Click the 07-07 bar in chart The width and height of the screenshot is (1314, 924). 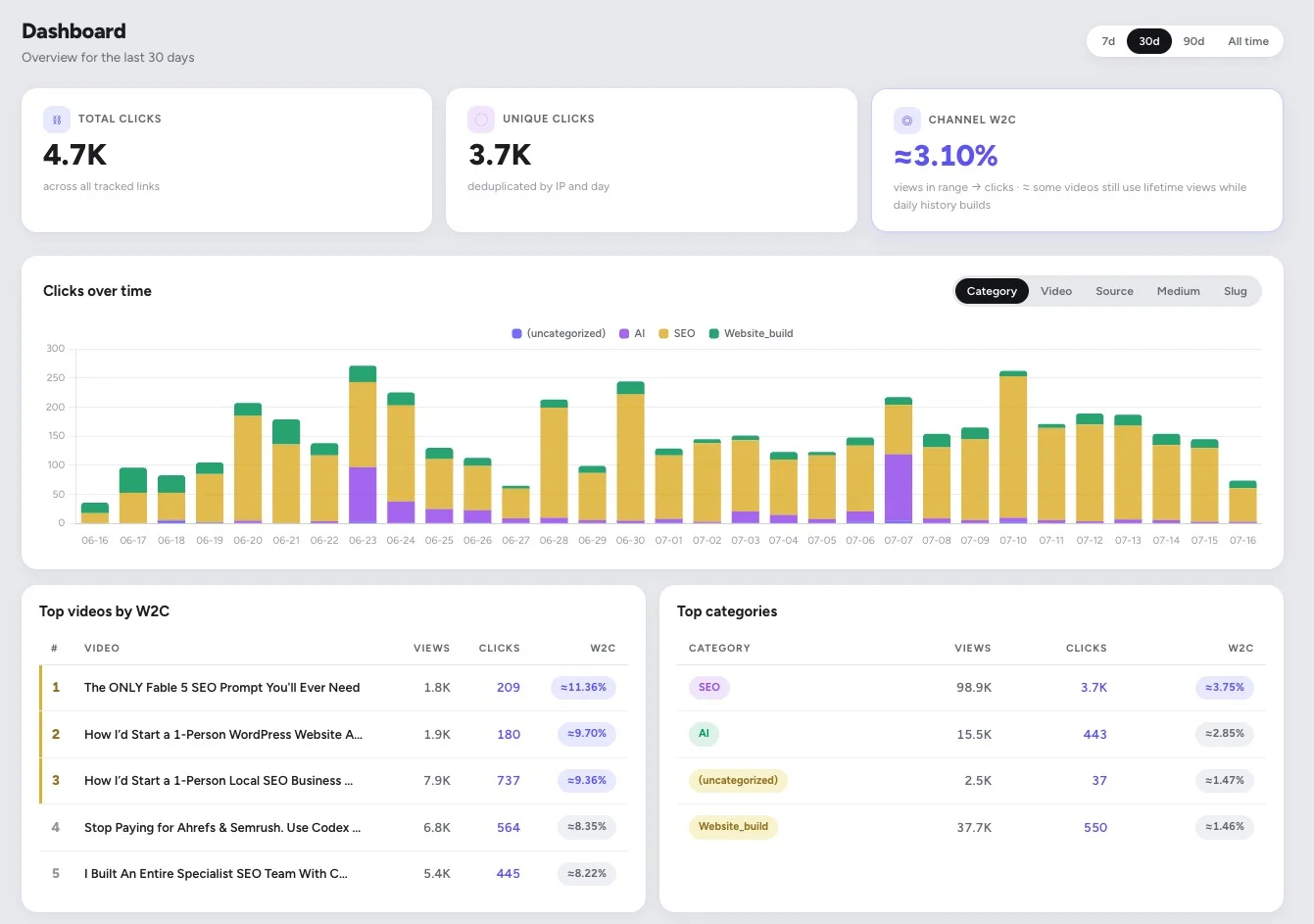point(899,461)
